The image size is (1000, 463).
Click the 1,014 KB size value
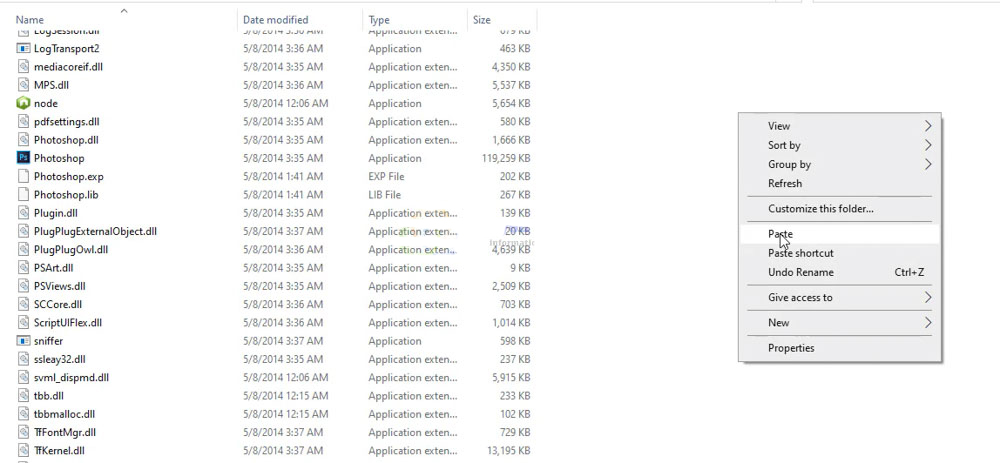511,323
